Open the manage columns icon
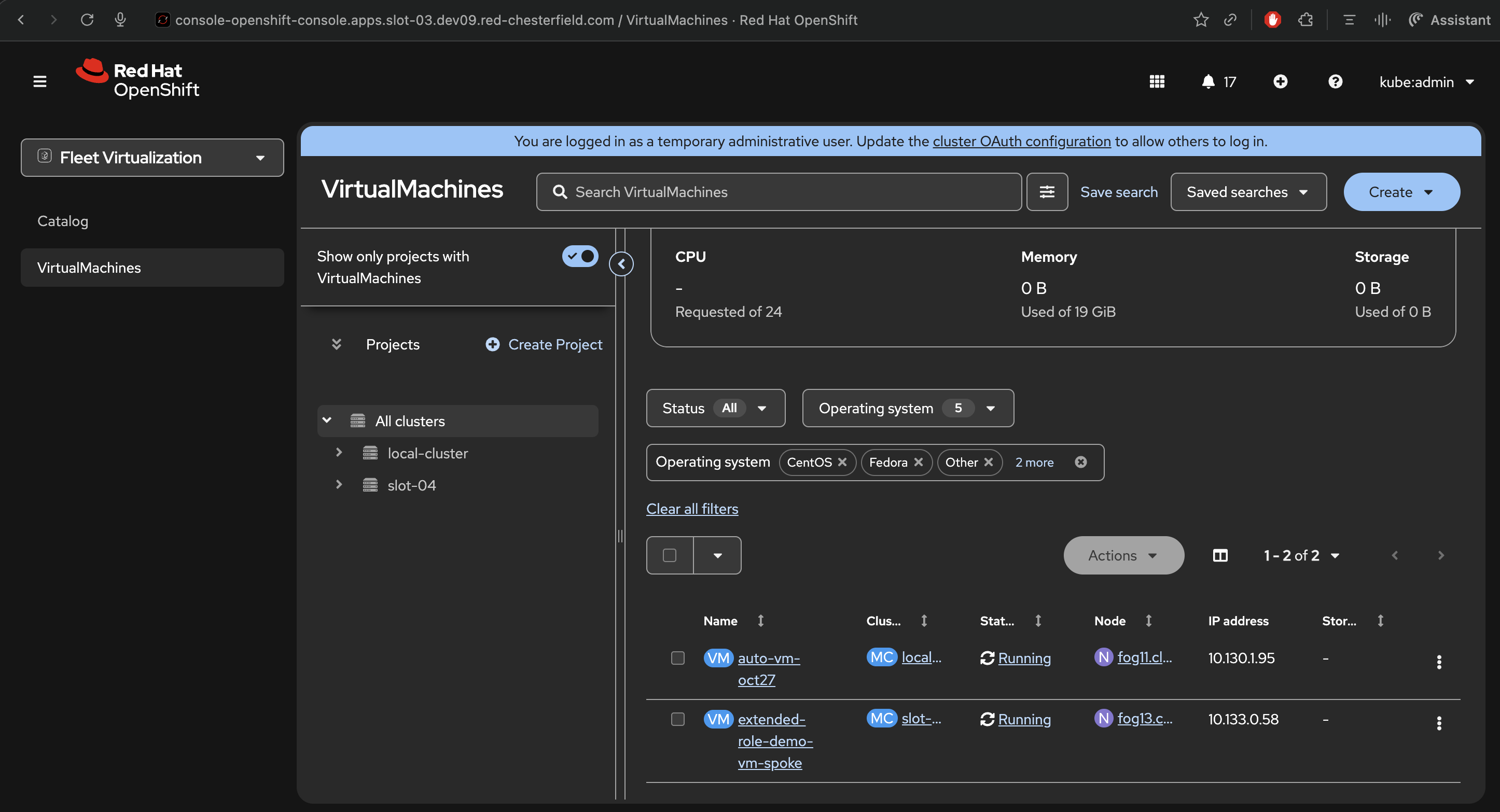This screenshot has width=1500, height=812. tap(1220, 555)
